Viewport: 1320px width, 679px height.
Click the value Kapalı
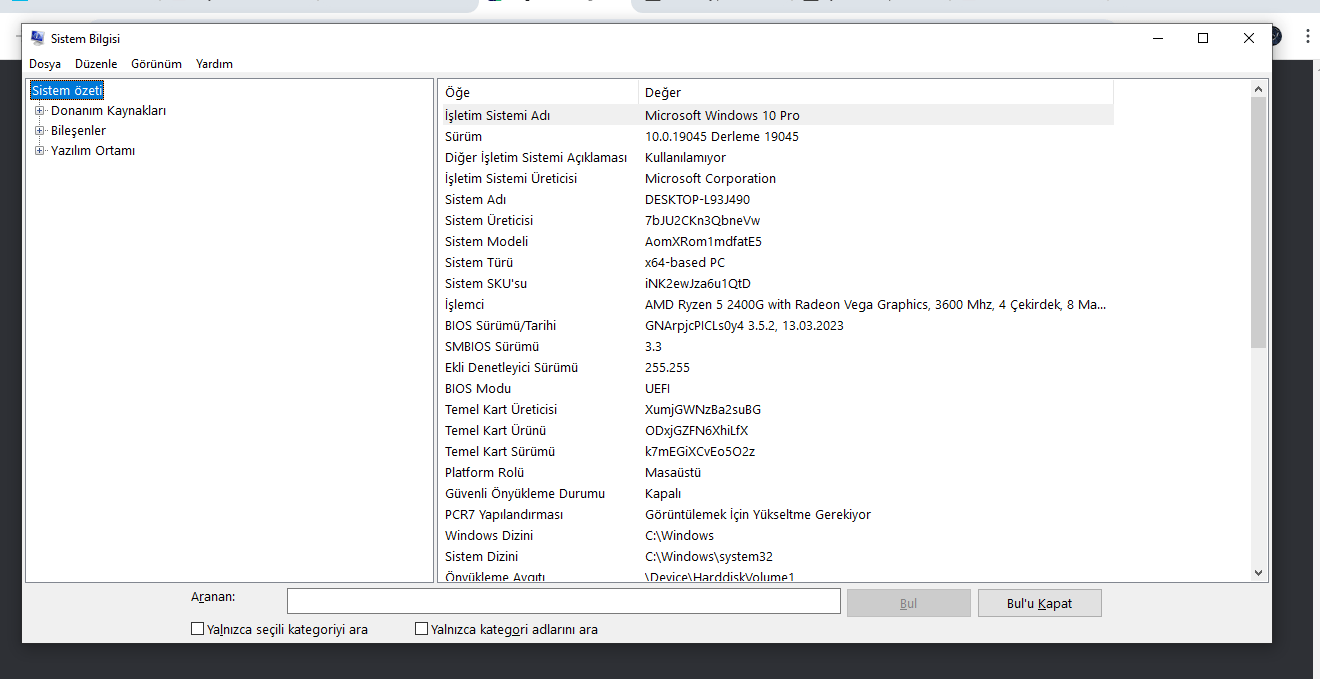(x=663, y=493)
